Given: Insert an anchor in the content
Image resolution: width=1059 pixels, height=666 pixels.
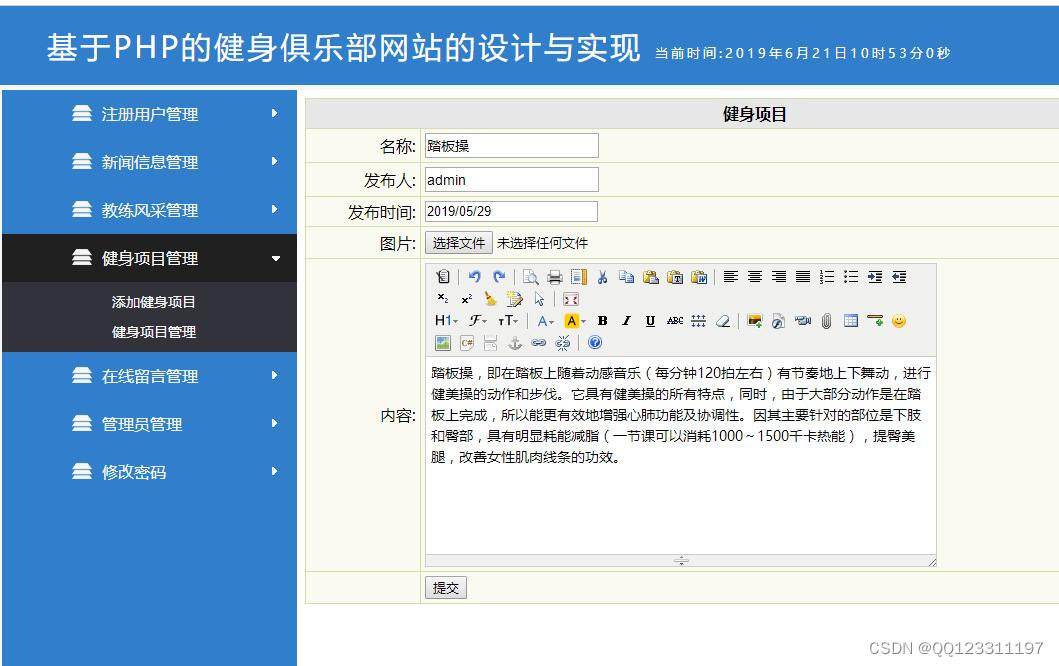Looking at the screenshot, I should 515,342.
